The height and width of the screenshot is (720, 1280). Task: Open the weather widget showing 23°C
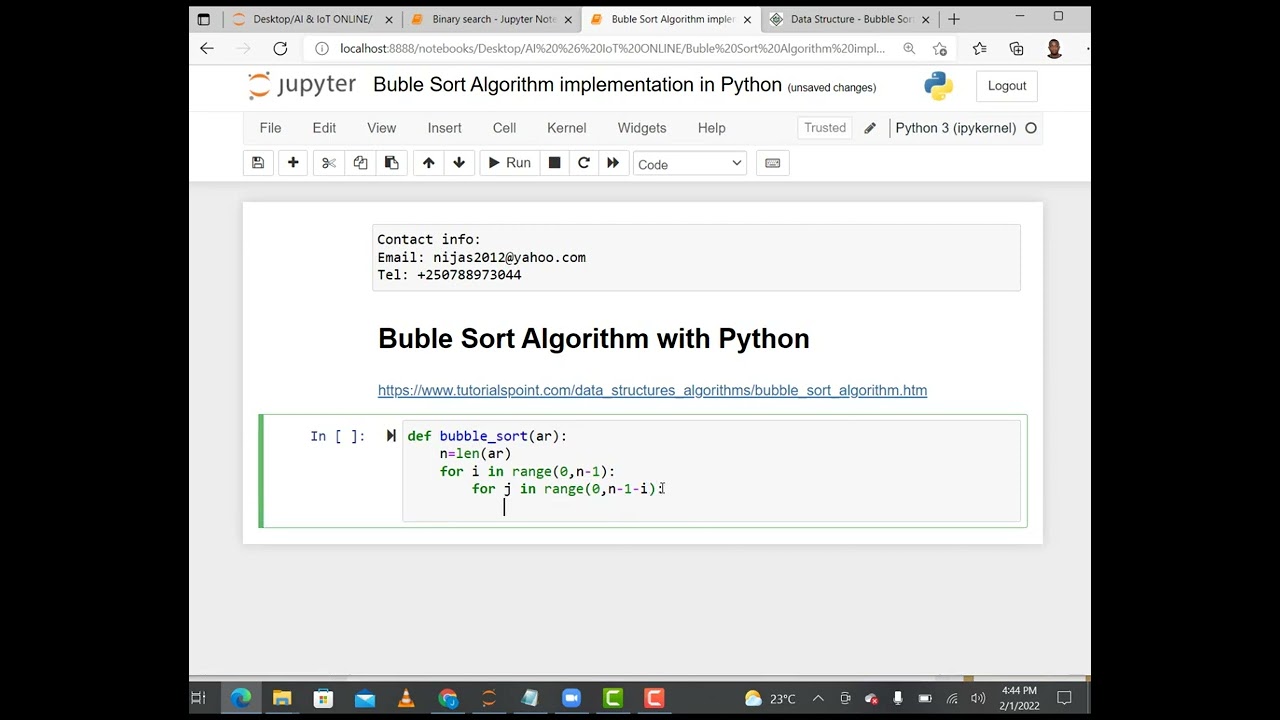click(770, 698)
